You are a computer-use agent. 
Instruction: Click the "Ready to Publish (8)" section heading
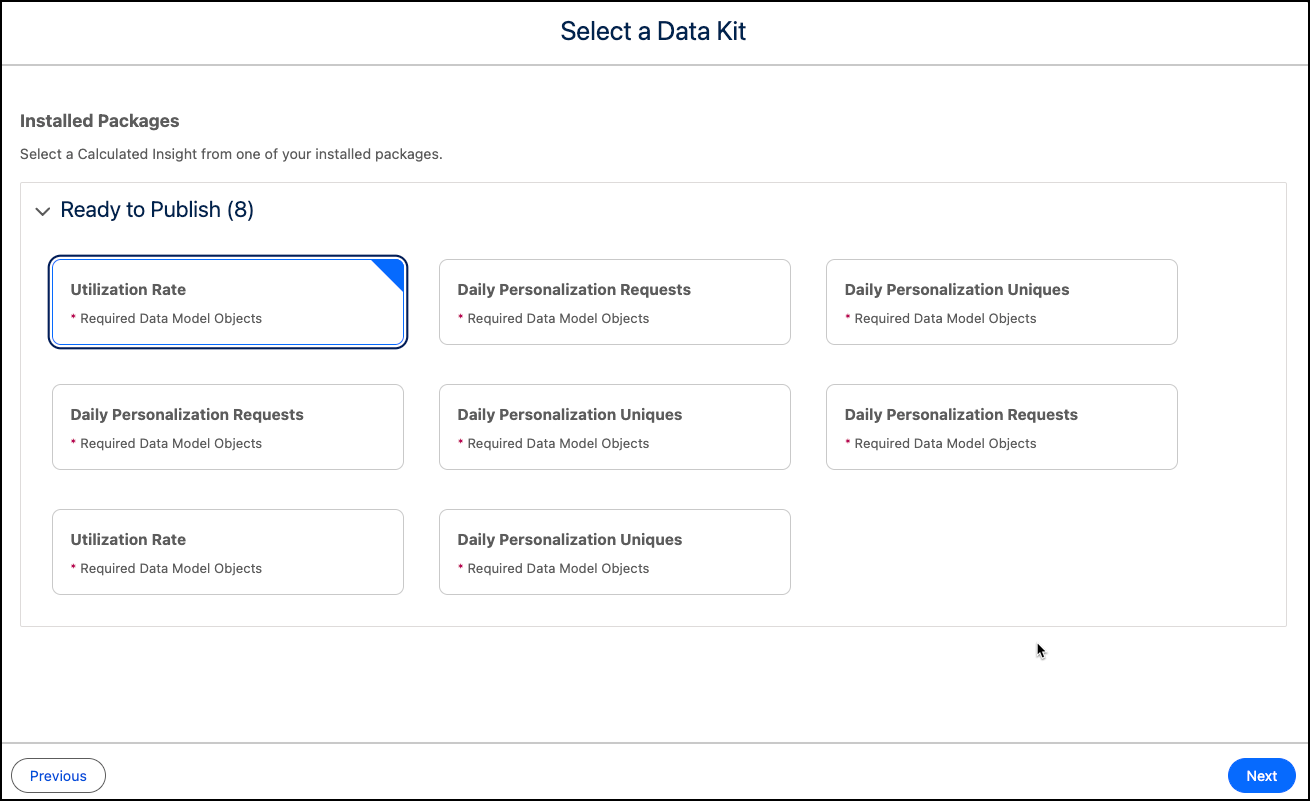157,210
